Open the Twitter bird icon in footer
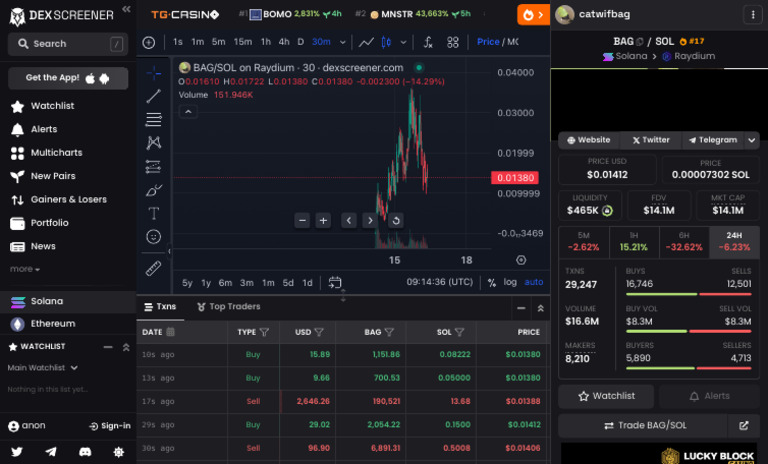 coord(17,452)
